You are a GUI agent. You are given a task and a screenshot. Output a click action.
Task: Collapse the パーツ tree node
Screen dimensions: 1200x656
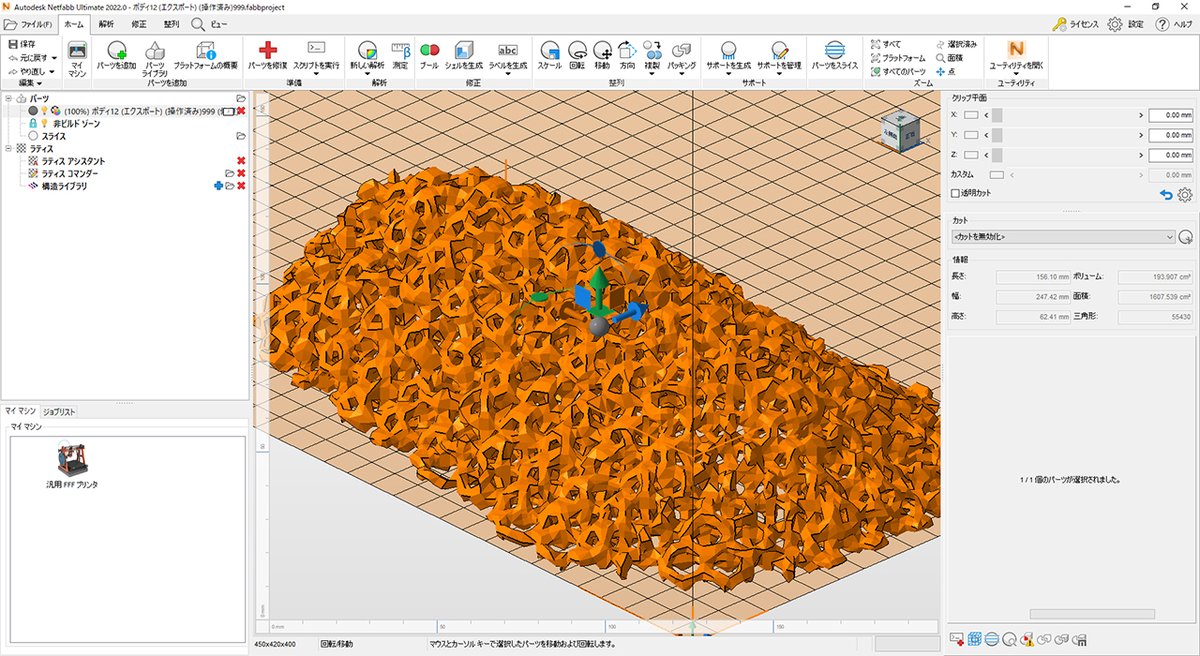point(9,99)
